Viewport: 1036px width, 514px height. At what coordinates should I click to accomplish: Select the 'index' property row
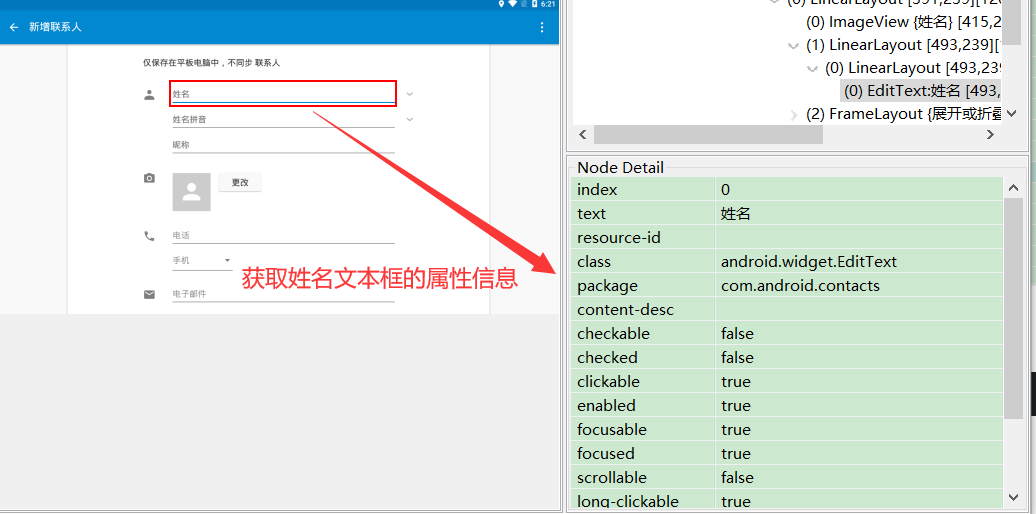click(x=787, y=190)
